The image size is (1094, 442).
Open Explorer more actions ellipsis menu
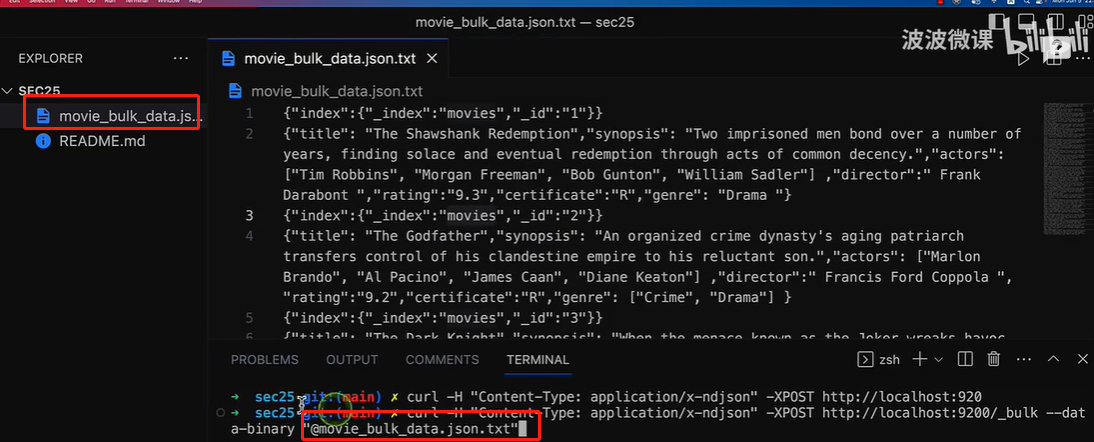pyautogui.click(x=181, y=59)
